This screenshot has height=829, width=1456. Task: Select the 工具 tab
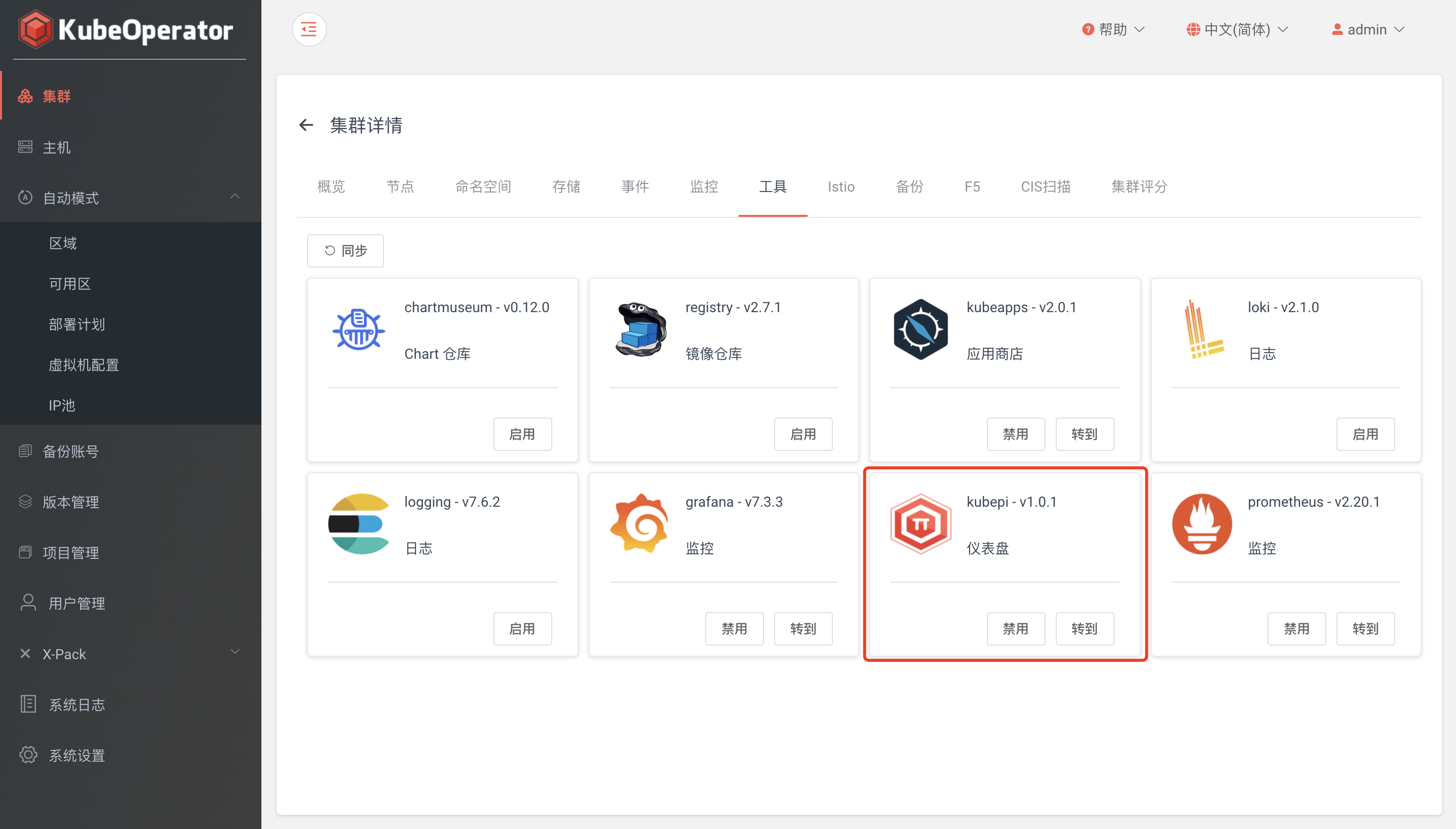(x=773, y=187)
